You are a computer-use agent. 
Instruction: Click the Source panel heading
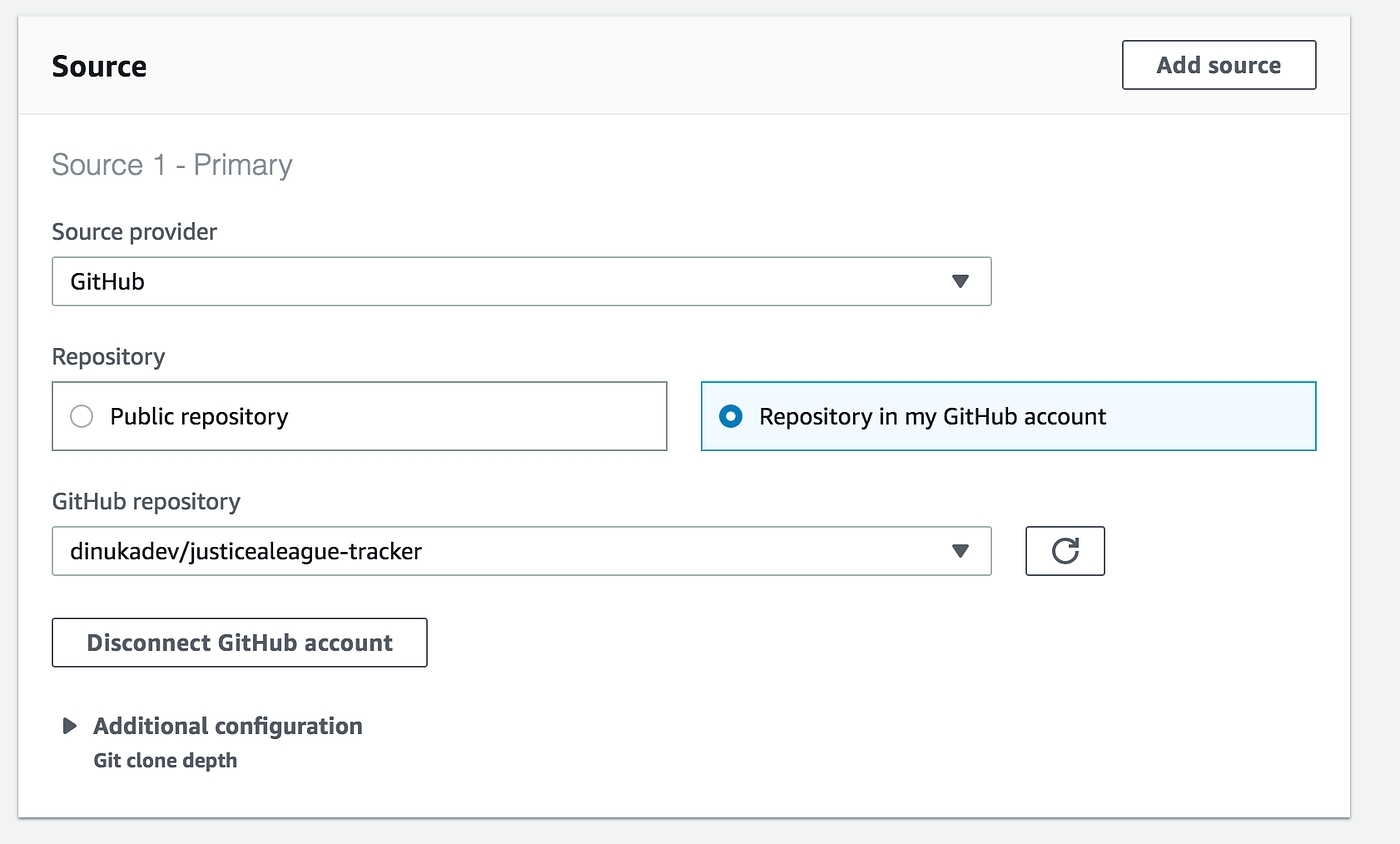(x=99, y=66)
